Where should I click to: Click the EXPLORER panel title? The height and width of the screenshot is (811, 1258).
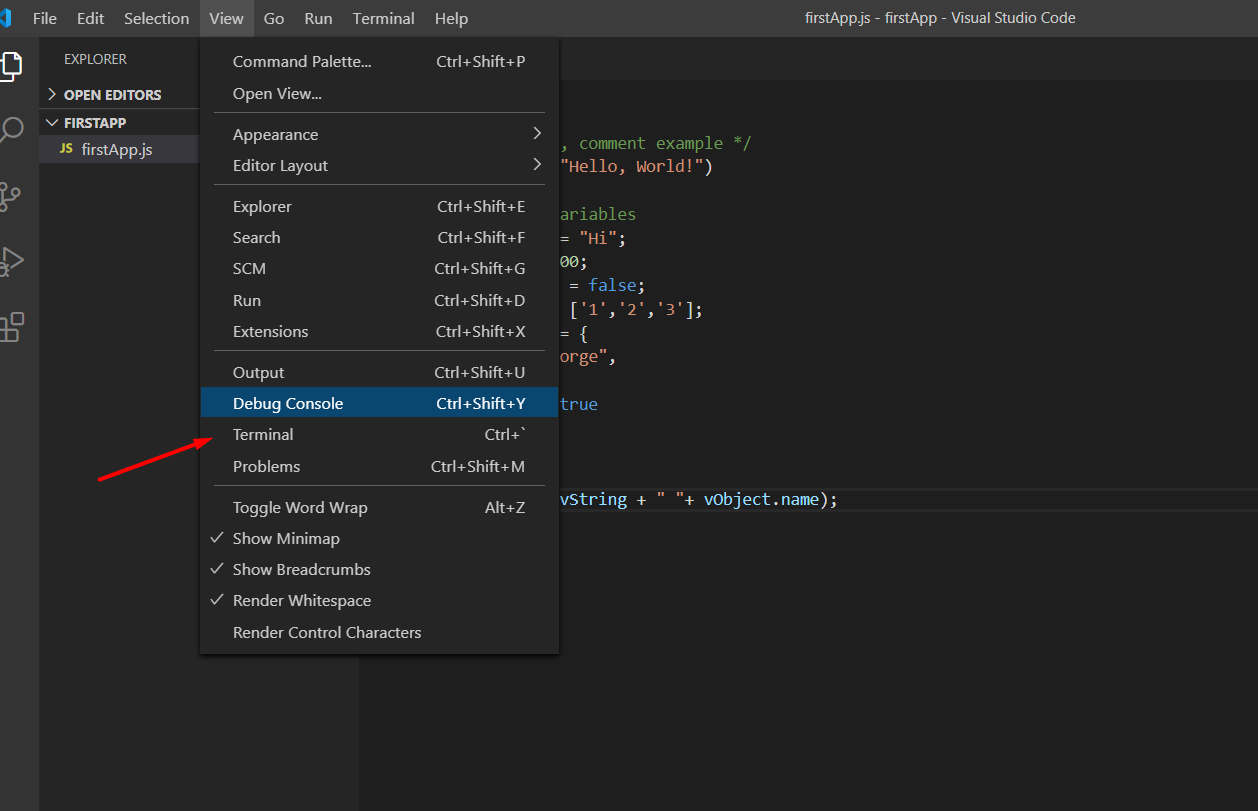pos(95,59)
